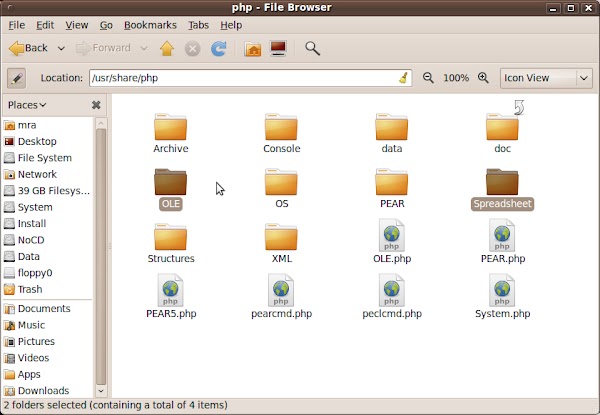Zoom out with the minus magnifier
The image size is (600, 415).
[x=428, y=78]
